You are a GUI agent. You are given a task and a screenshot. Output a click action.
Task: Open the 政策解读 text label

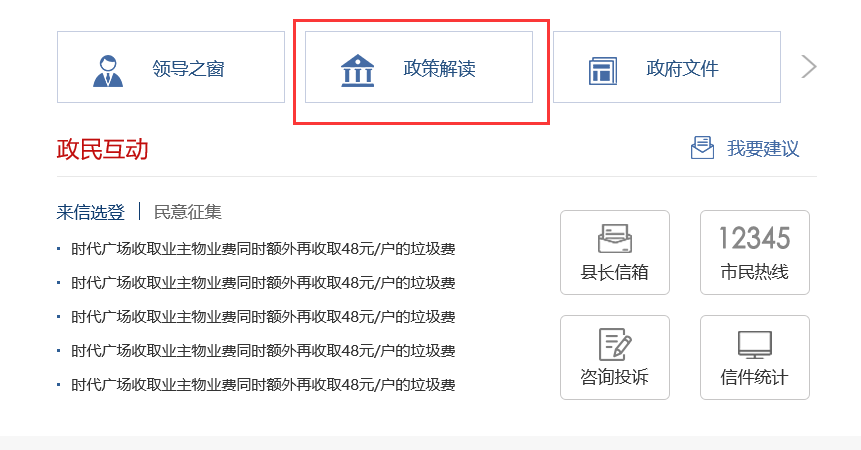(x=439, y=69)
